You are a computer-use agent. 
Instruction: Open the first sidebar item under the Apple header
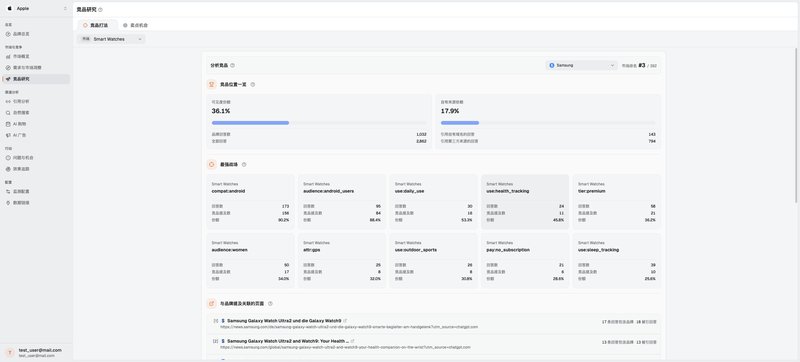pyautogui.click(x=36, y=34)
